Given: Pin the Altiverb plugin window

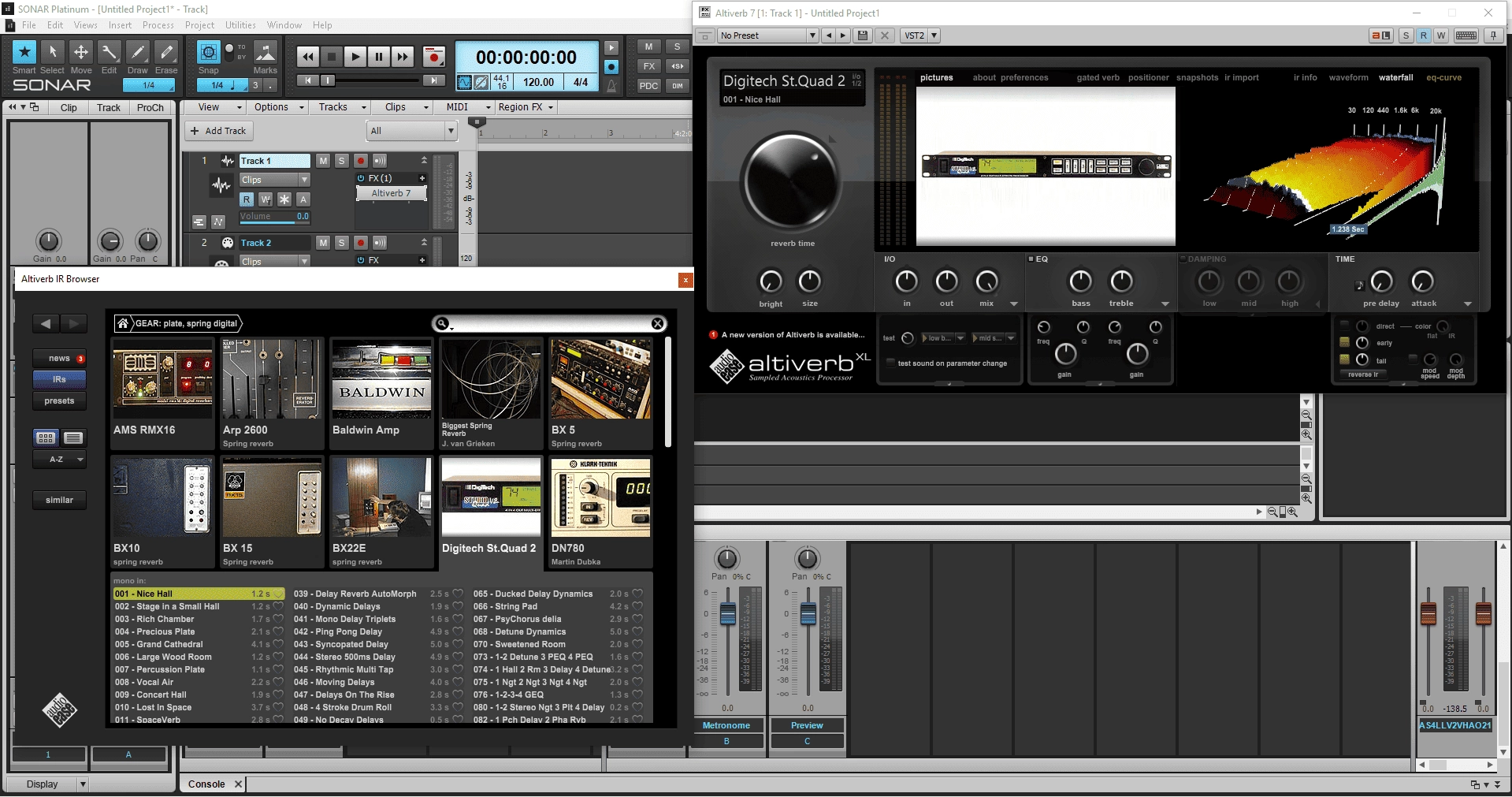Looking at the screenshot, I should coord(1493,35).
